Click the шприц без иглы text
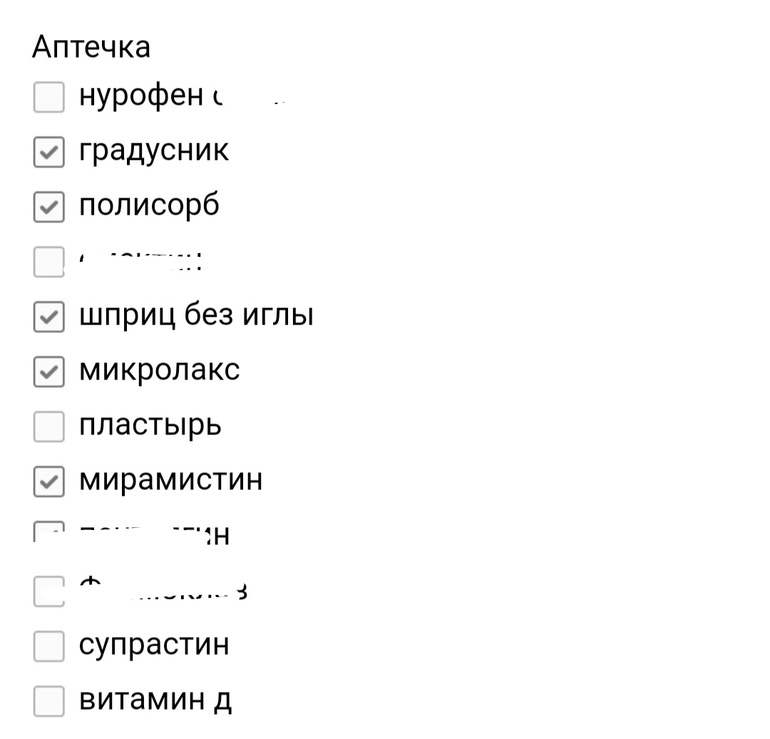Image resolution: width=770 pixels, height=739 pixels. pos(196,315)
